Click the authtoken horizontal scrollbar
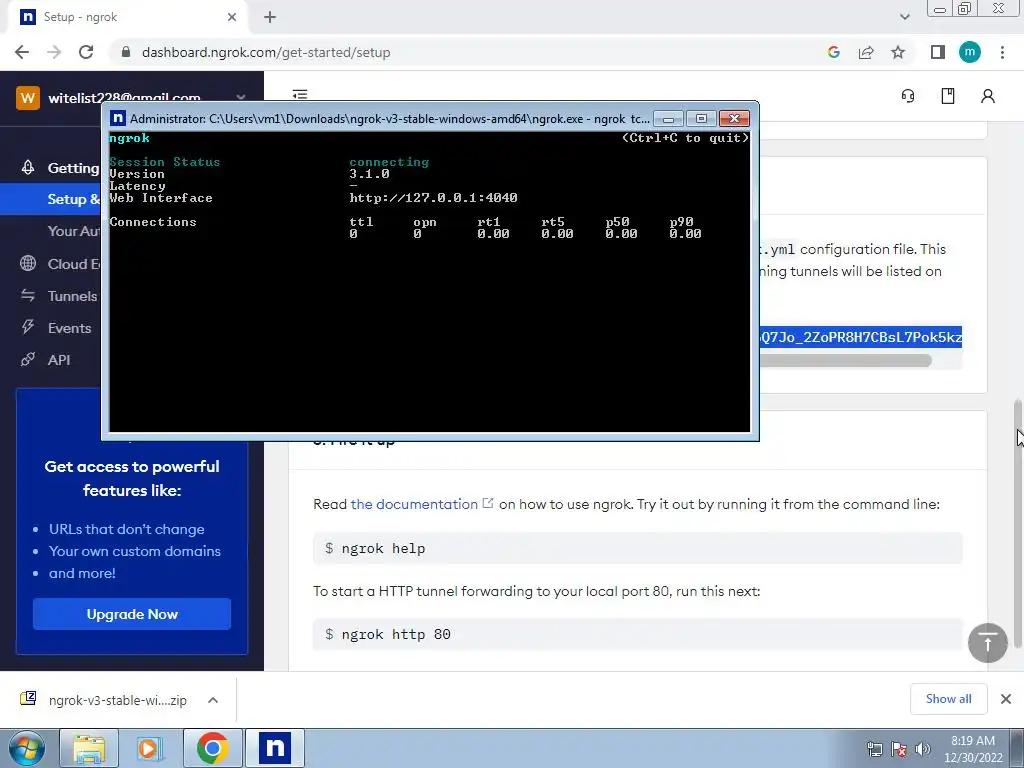This screenshot has width=1024, height=768. tap(845, 360)
